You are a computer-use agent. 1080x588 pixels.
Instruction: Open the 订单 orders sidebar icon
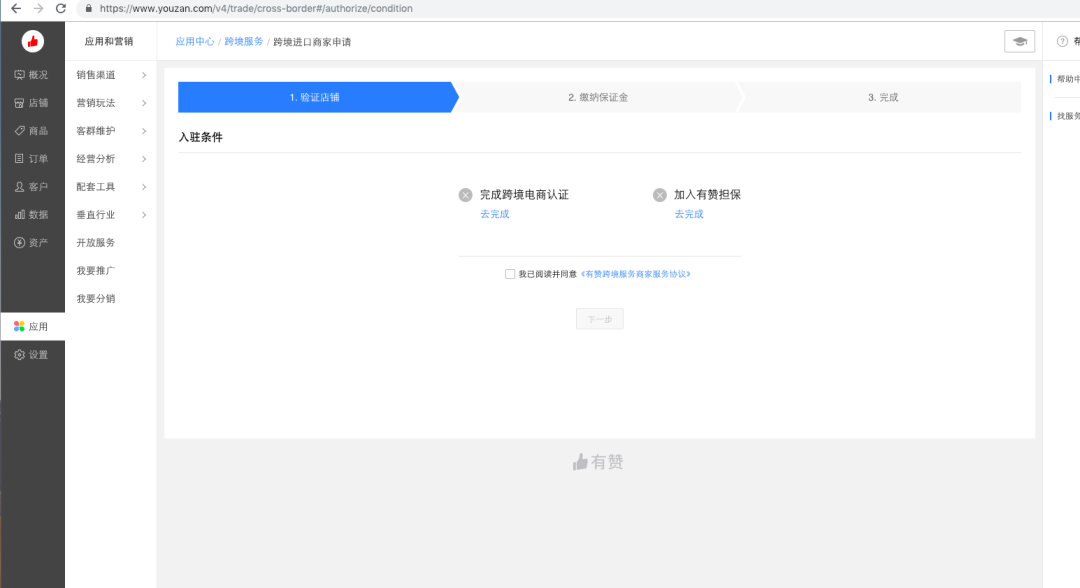click(20, 159)
